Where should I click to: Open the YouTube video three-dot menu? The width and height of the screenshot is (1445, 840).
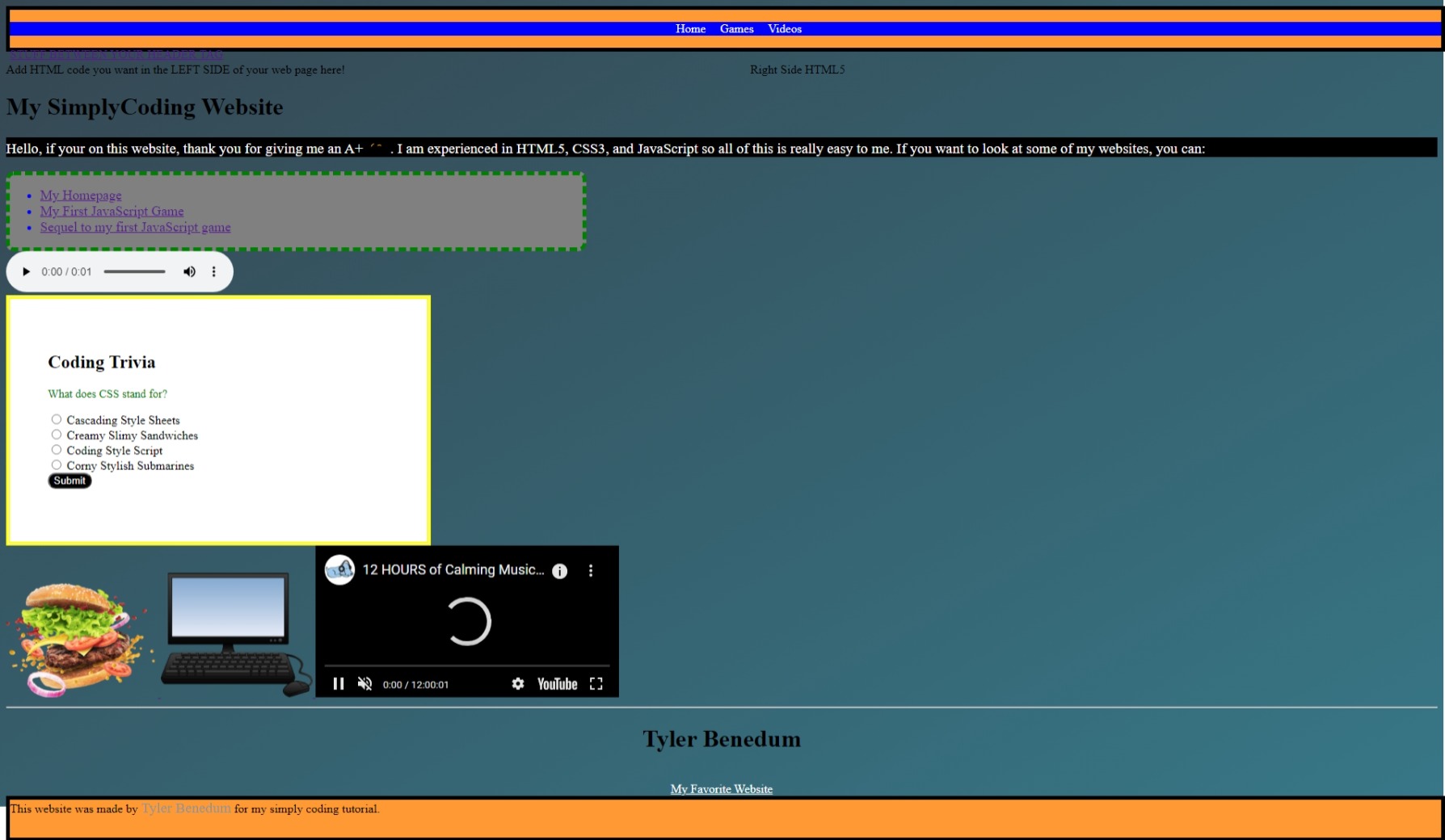pos(591,570)
